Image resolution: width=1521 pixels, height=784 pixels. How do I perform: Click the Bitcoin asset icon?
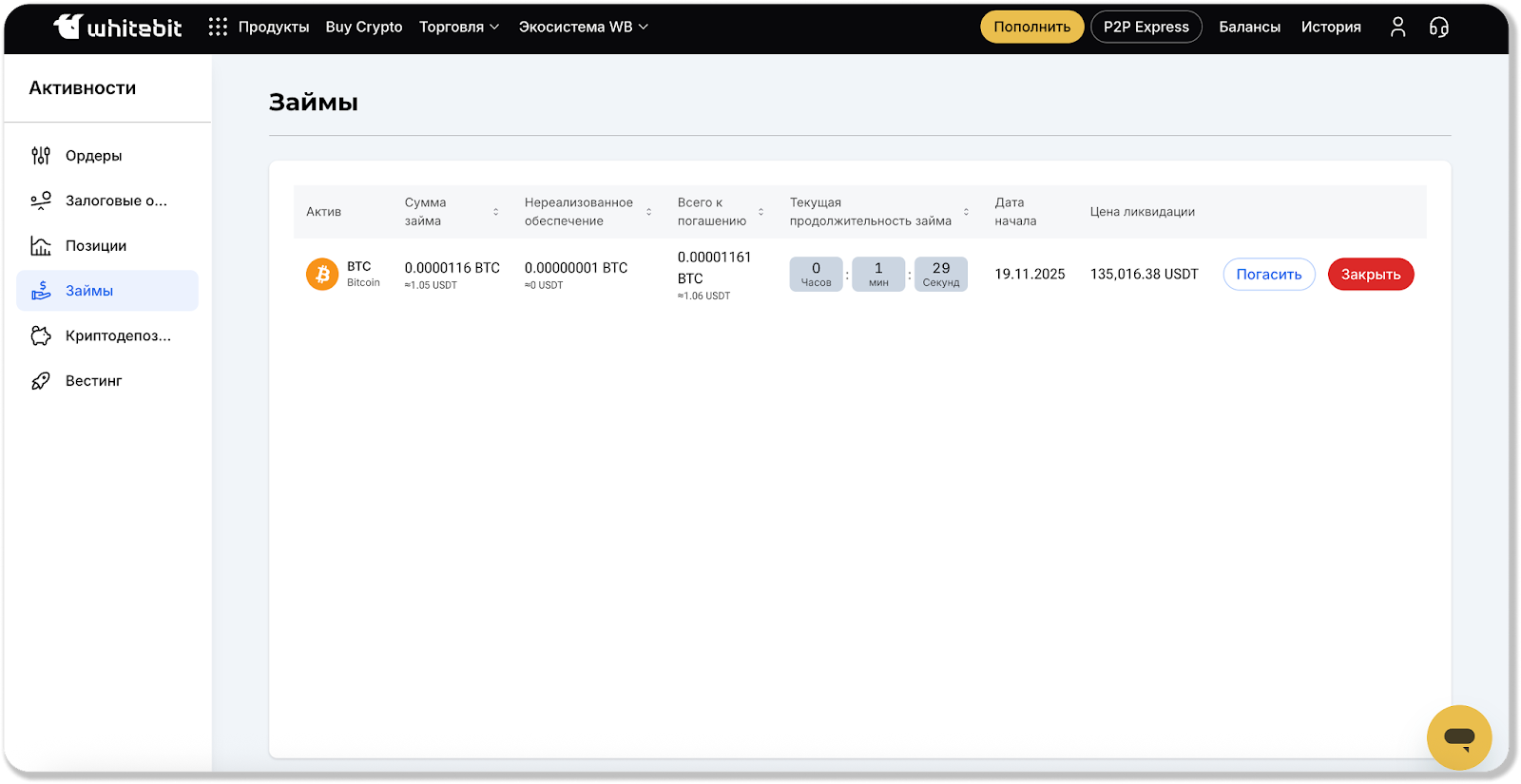pos(322,274)
